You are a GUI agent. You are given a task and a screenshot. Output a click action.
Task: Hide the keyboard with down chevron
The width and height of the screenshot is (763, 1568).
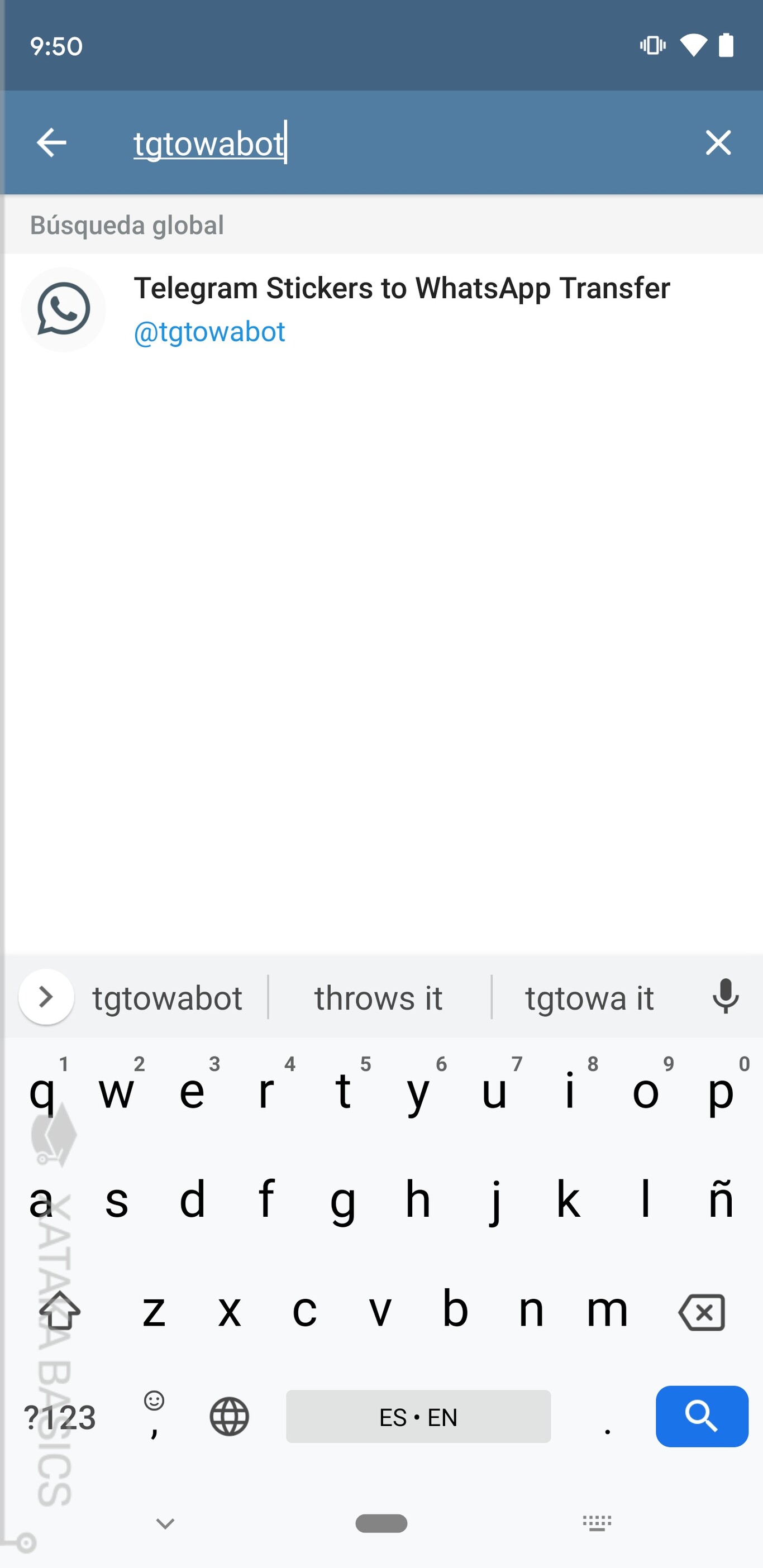click(166, 1523)
